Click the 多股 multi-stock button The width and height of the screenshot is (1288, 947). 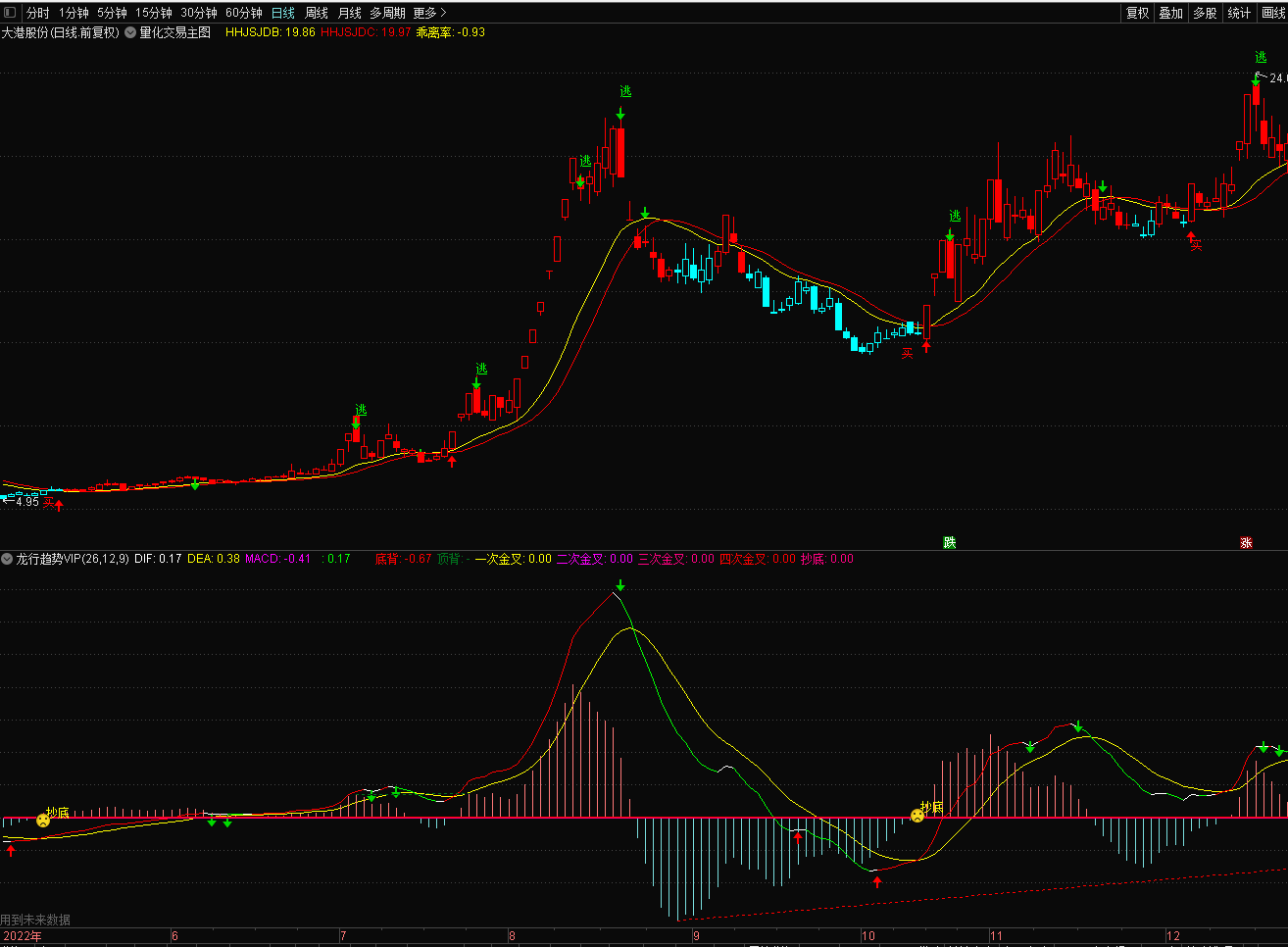point(1205,13)
